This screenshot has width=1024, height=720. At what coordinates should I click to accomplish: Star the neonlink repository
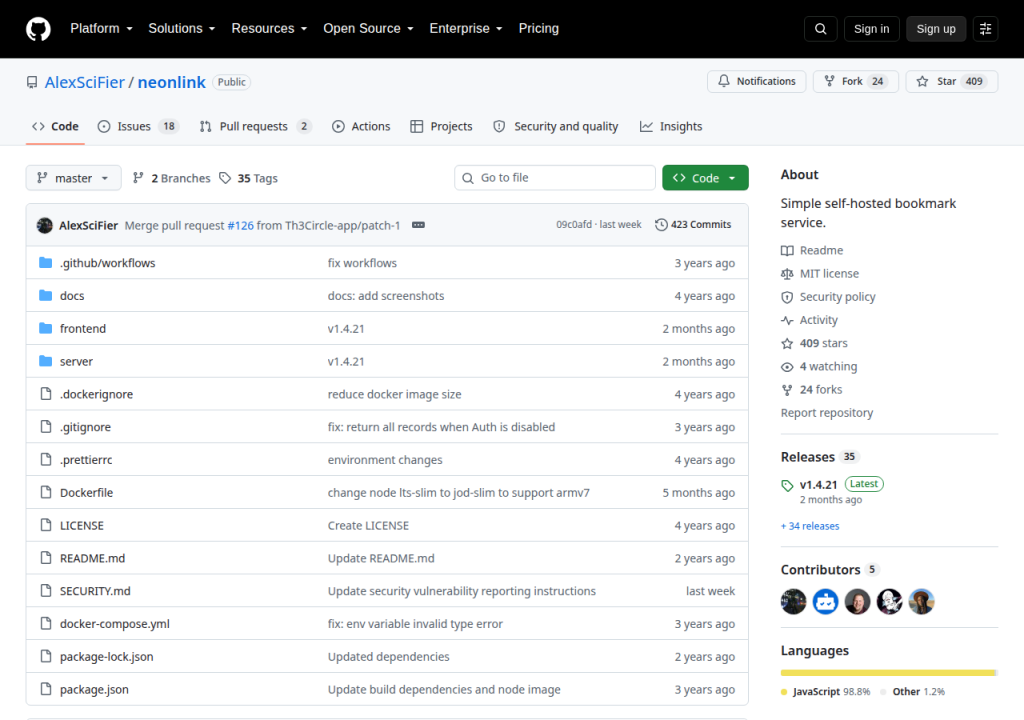click(952, 81)
